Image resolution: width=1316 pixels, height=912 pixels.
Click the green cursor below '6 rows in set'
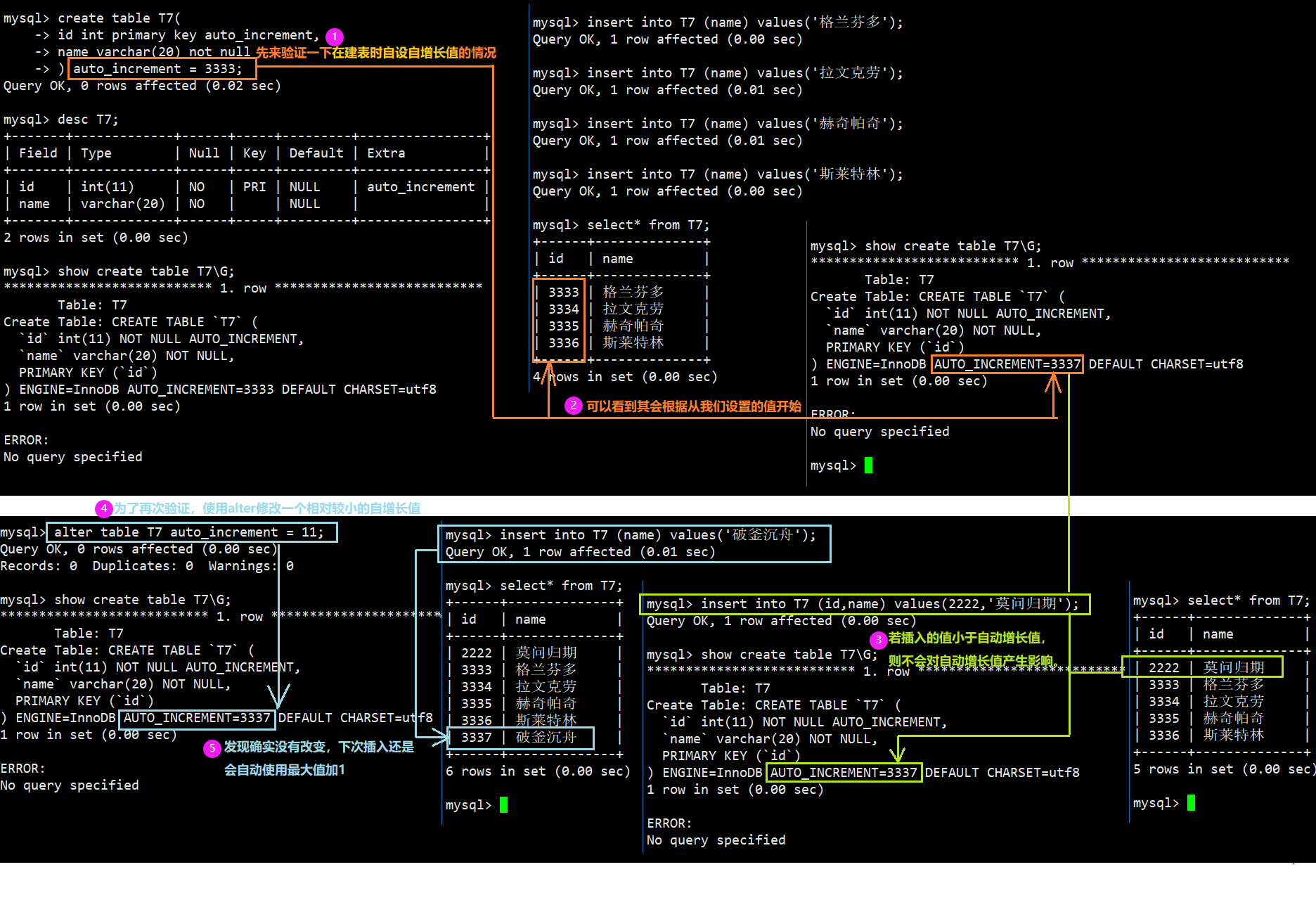tap(503, 805)
